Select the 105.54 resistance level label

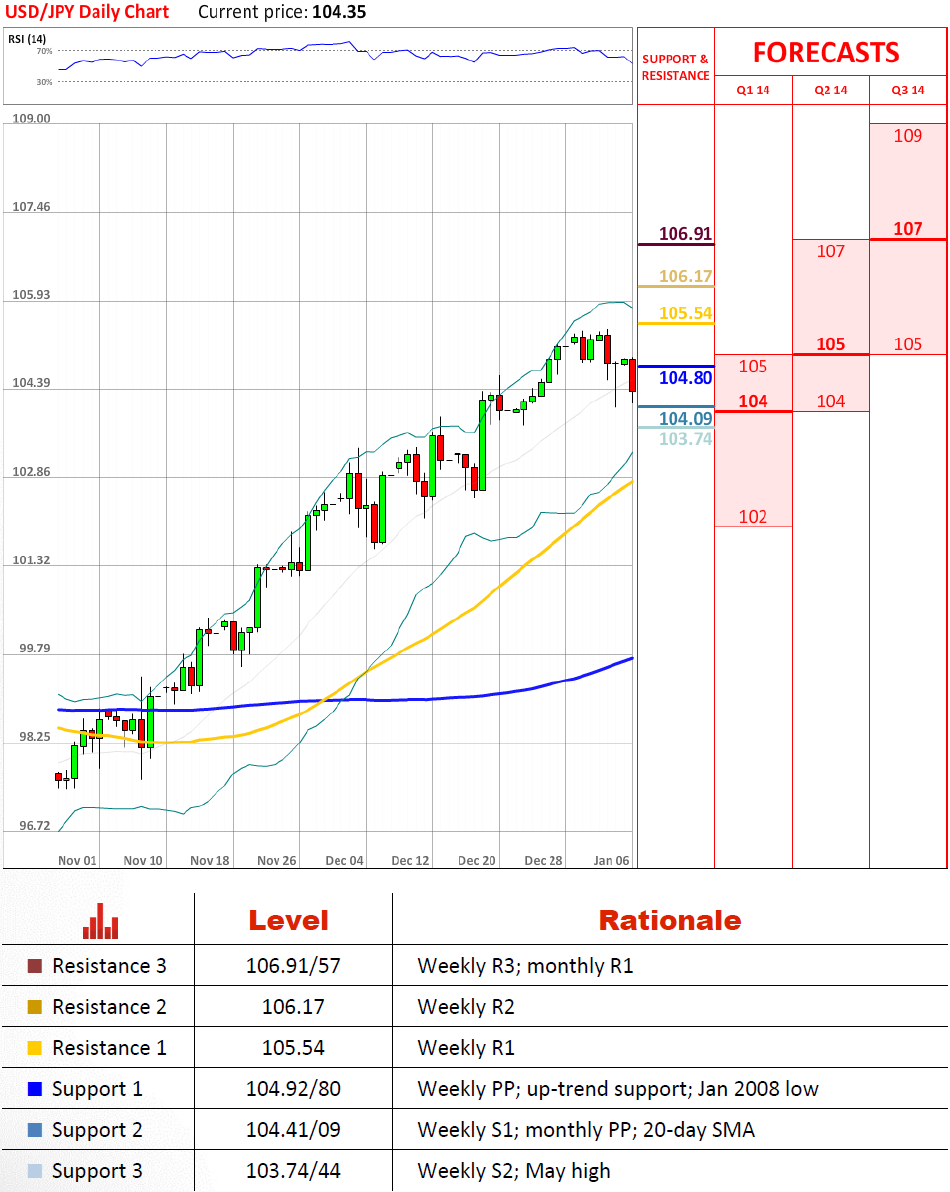(x=685, y=314)
